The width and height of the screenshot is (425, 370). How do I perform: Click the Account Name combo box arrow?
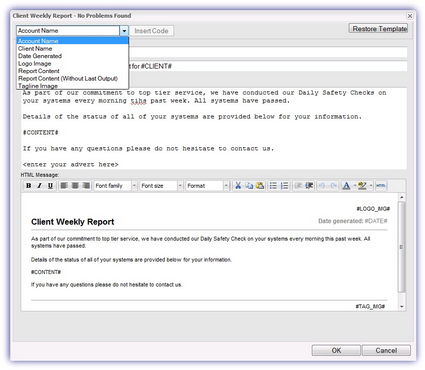(x=124, y=31)
